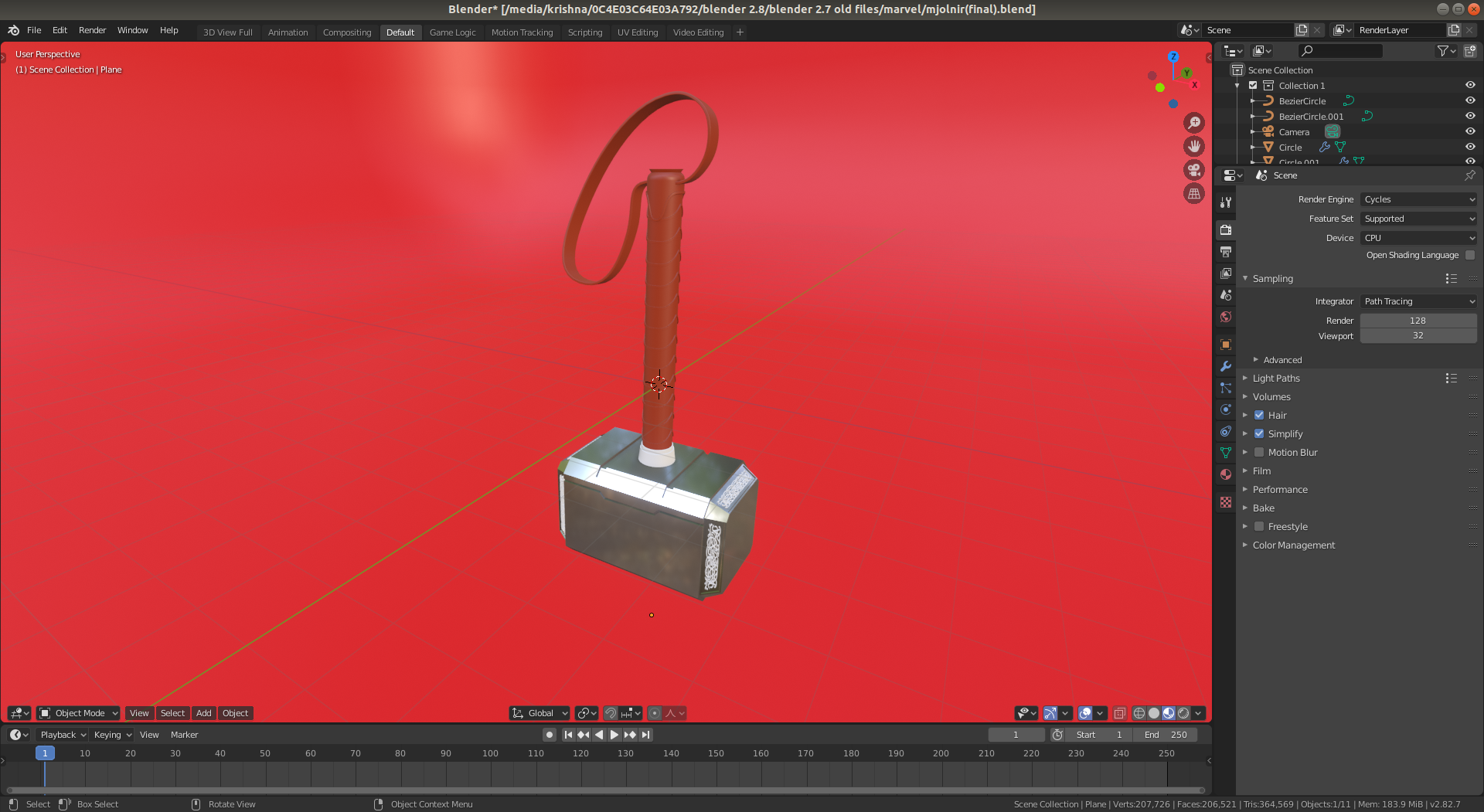Hide BezierCircle via its eye icon
The height and width of the screenshot is (812, 1484).
pyautogui.click(x=1470, y=100)
